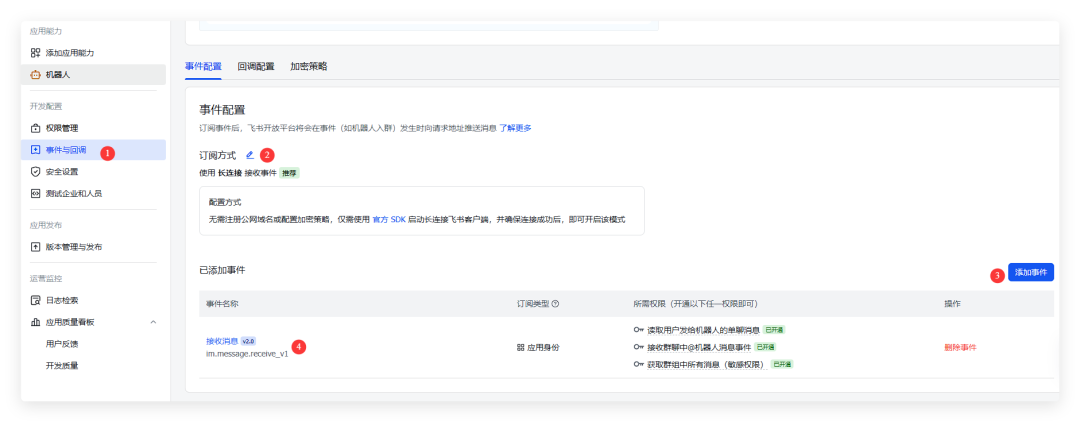Click the 配置方式 heading text

pyautogui.click(x=225, y=202)
